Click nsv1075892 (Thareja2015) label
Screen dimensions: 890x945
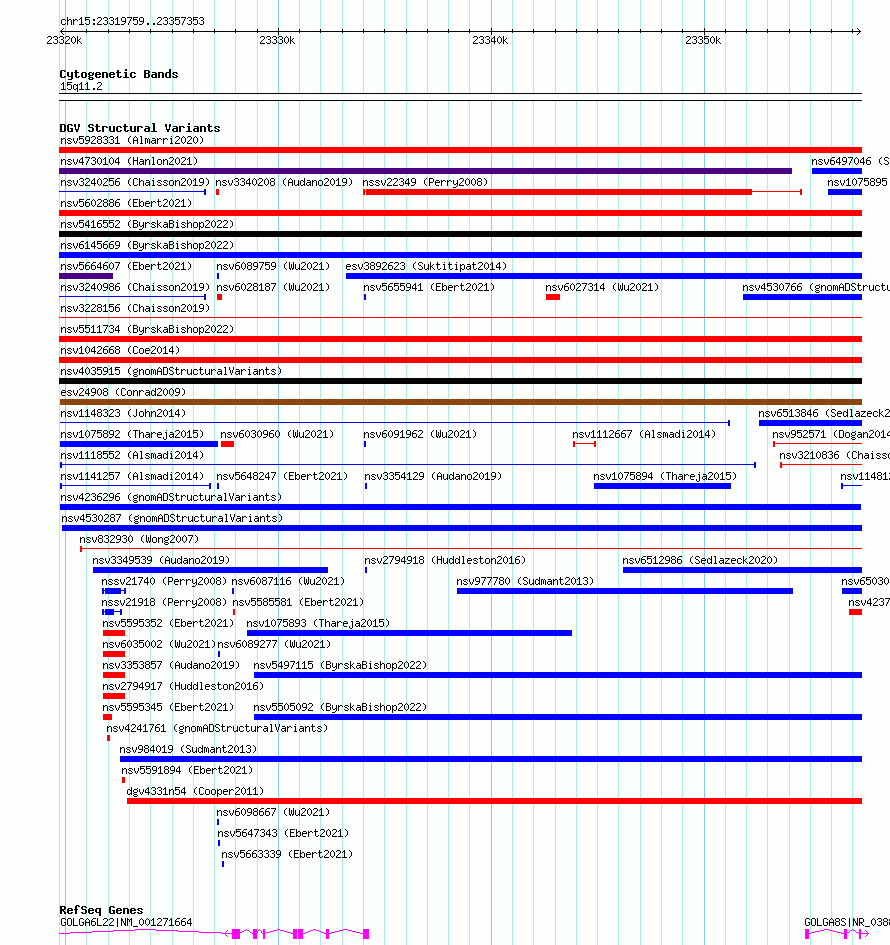coord(132,435)
